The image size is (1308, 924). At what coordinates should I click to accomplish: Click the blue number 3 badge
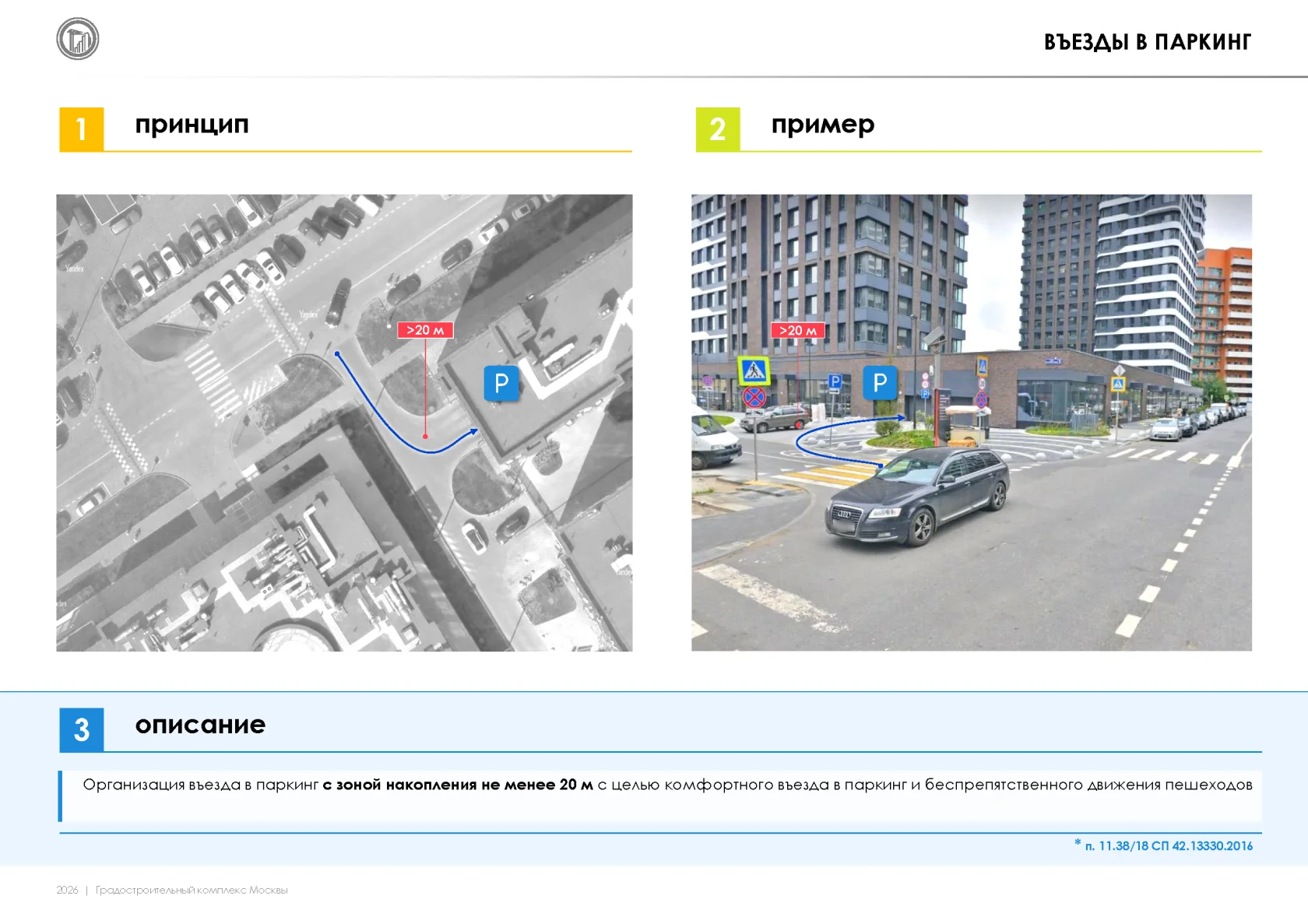pos(82,730)
